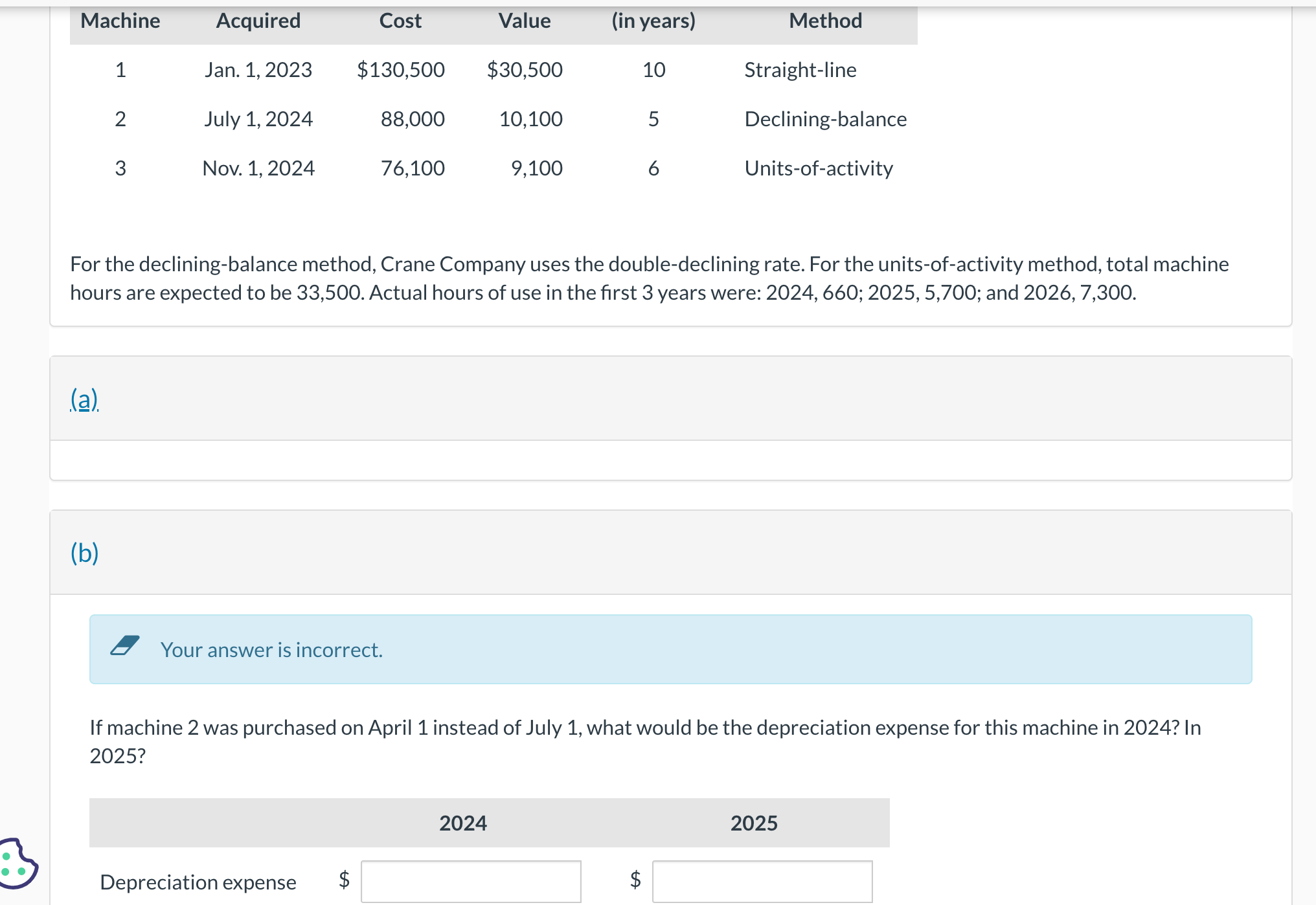Screen dimensions: 1316x905
Task: Select the Straight-line method cell
Action: click(x=800, y=70)
